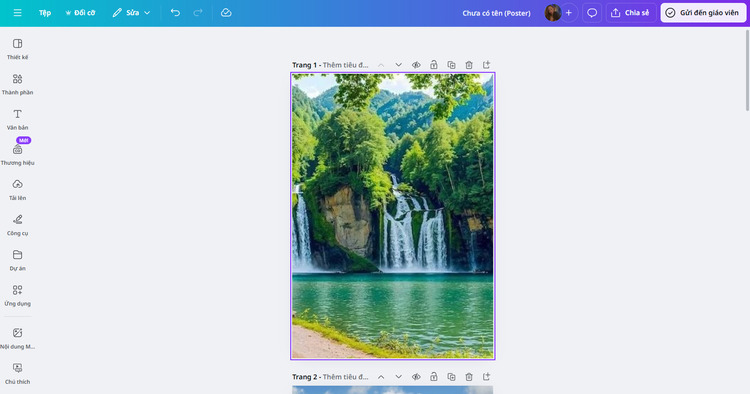The height and width of the screenshot is (394, 750).
Task: Add collaborator with plus icon
Action: [569, 13]
